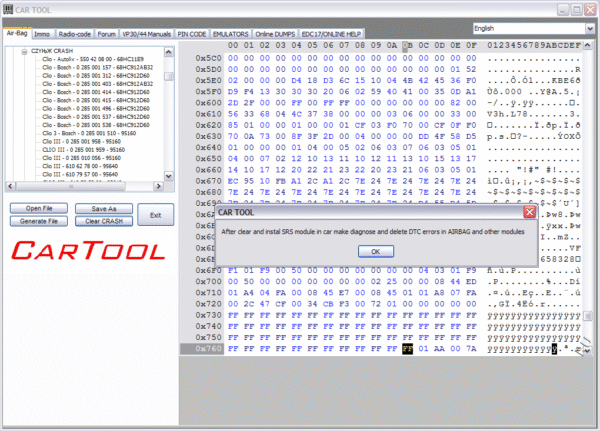Screen dimensions: 600x431
Task: Click the 0x670 row address
Action: click(x=208, y=181)
